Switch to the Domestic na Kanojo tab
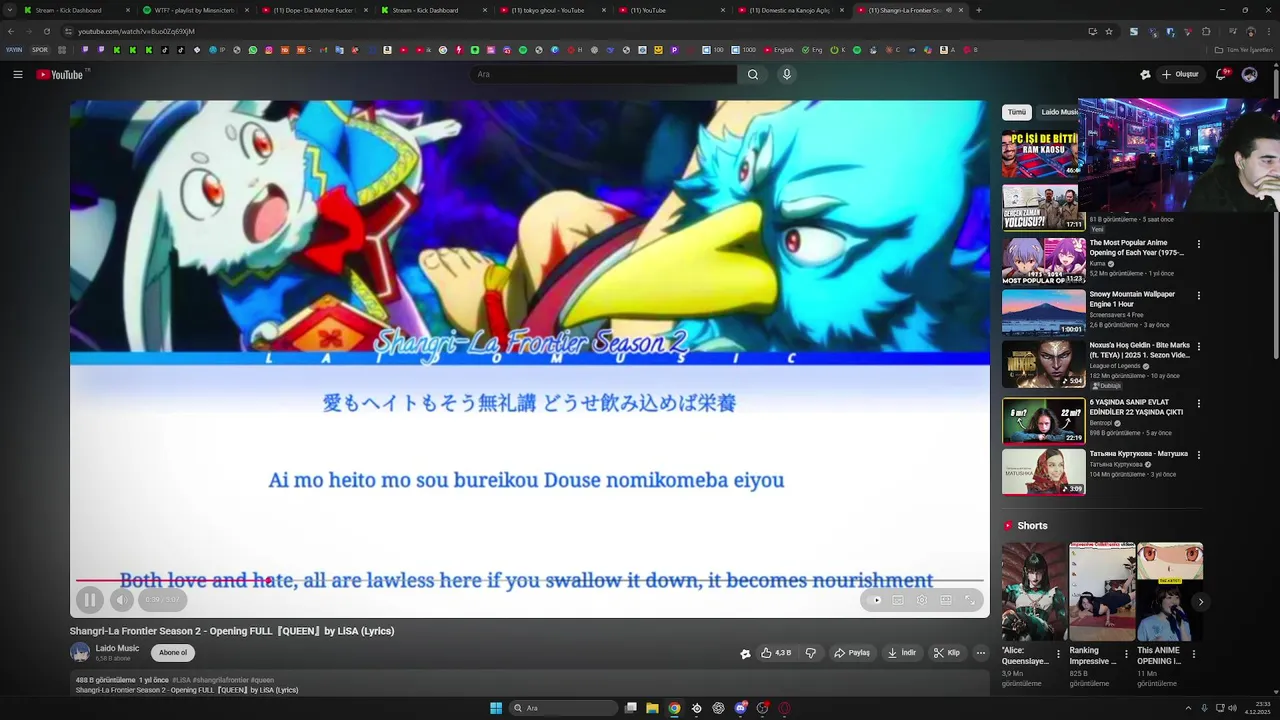The image size is (1280, 720). coord(790,10)
